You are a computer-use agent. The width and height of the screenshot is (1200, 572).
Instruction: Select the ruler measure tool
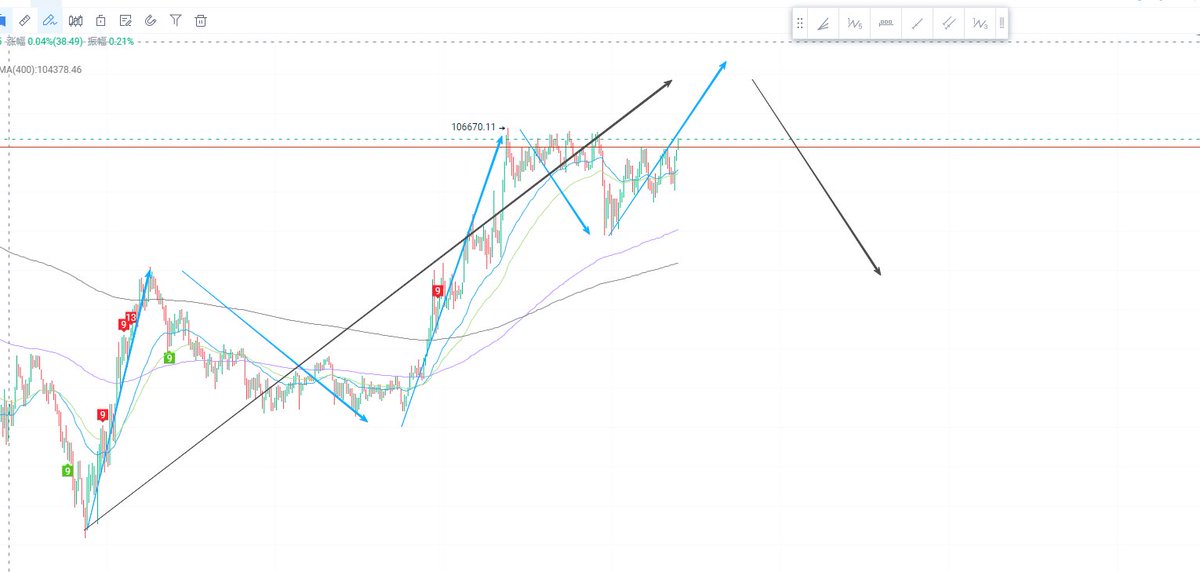tap(25, 20)
